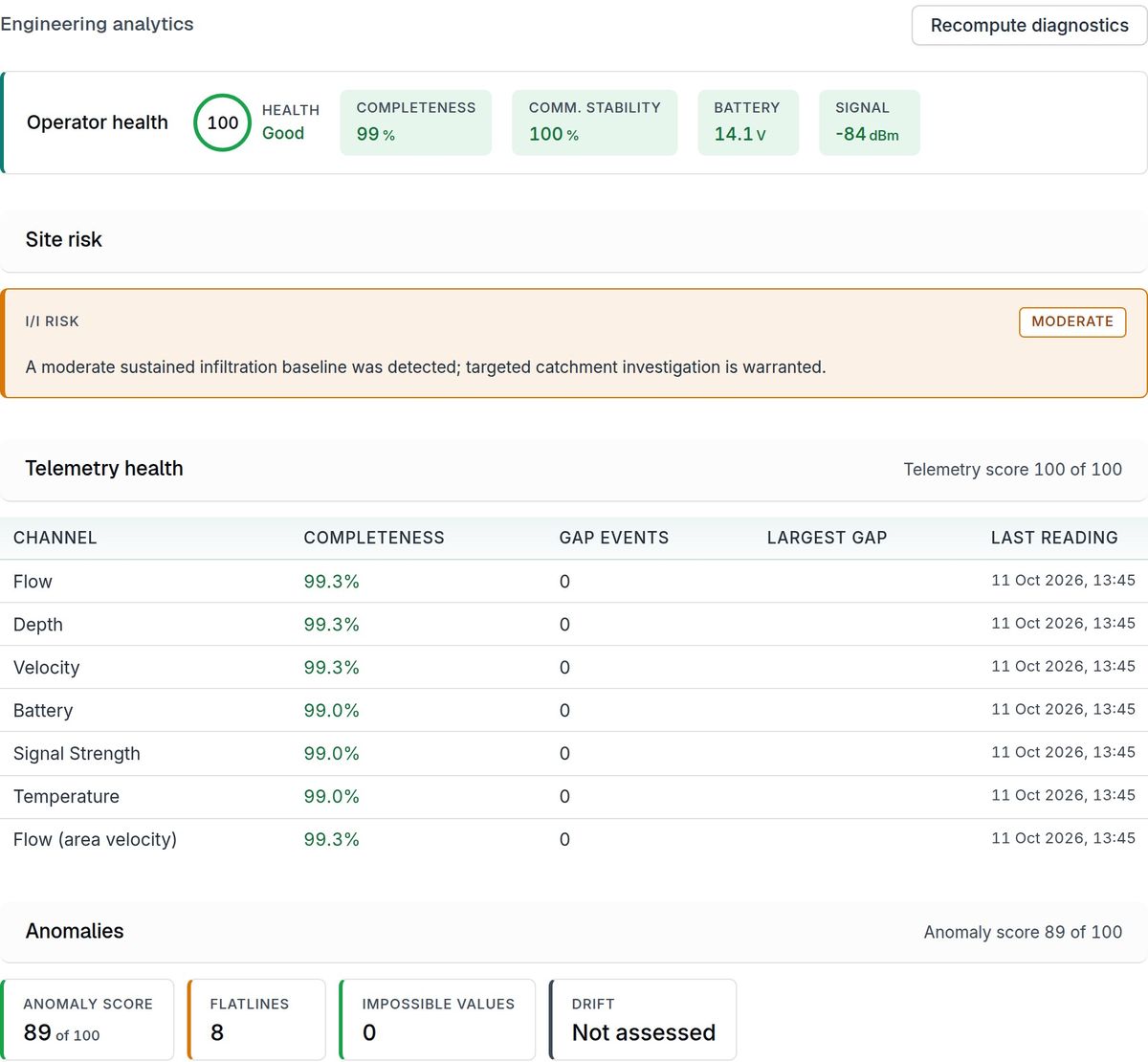Click the MODERATE risk badge
Screen dimensions: 1148x1062
tap(1072, 321)
